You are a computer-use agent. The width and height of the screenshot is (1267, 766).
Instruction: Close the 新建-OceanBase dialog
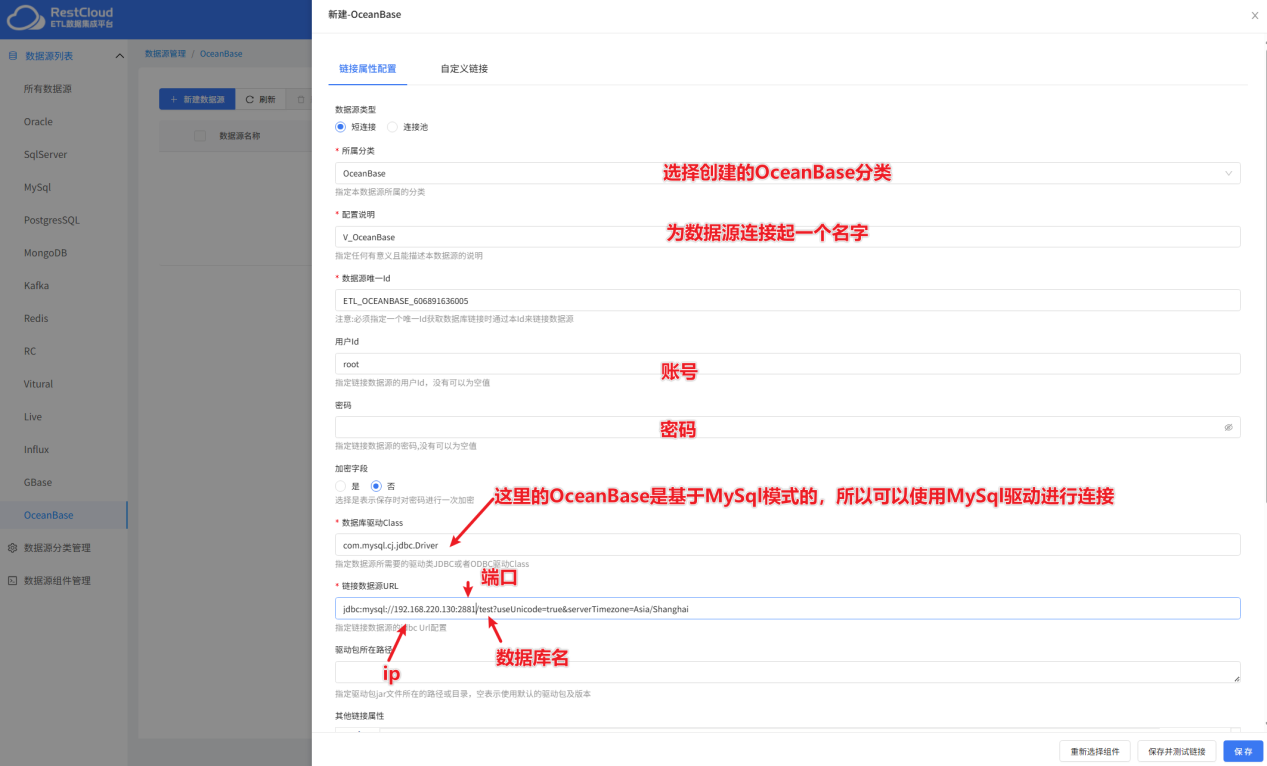point(1255,15)
